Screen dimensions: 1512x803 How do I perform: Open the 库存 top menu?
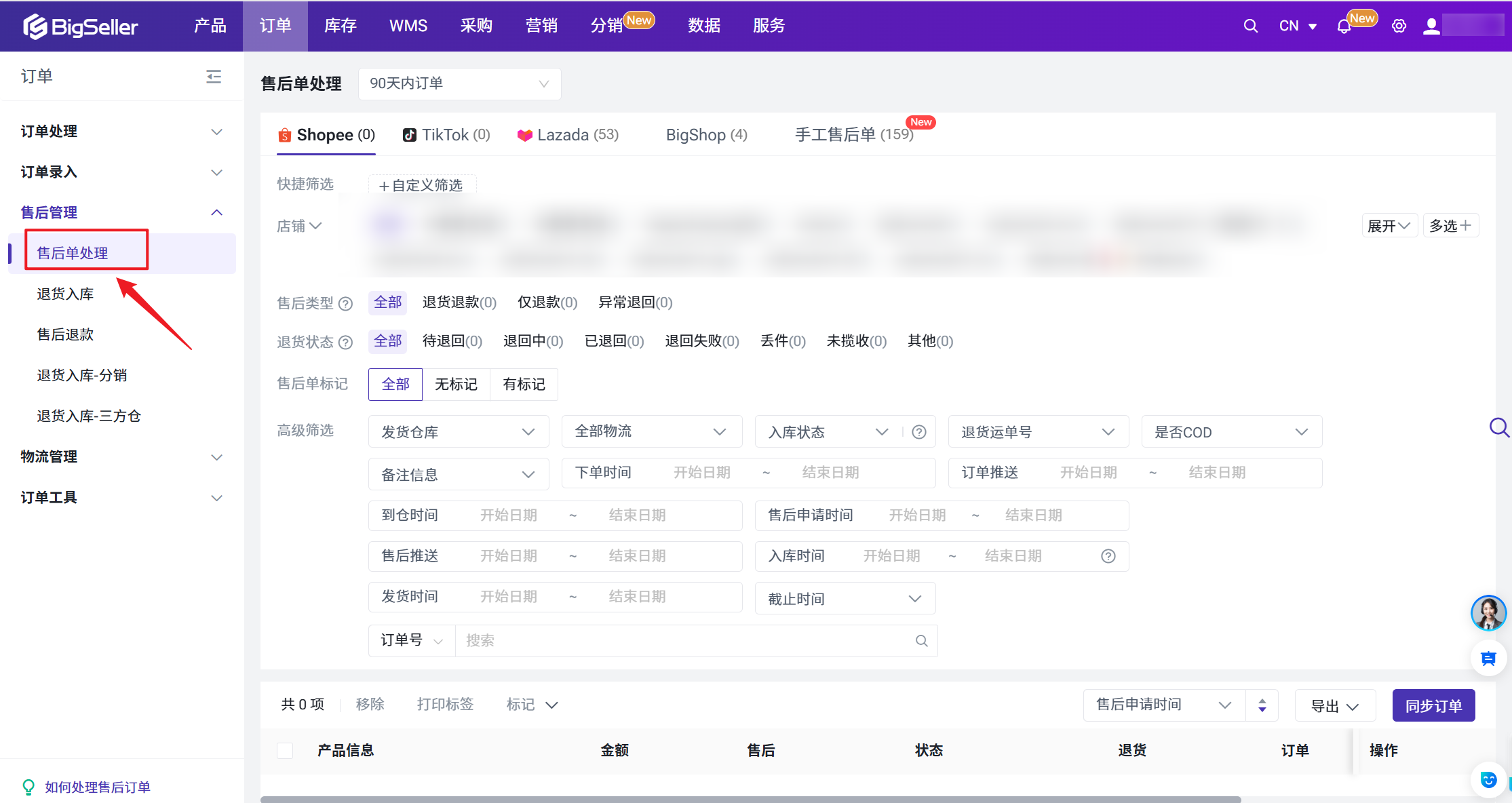[340, 26]
